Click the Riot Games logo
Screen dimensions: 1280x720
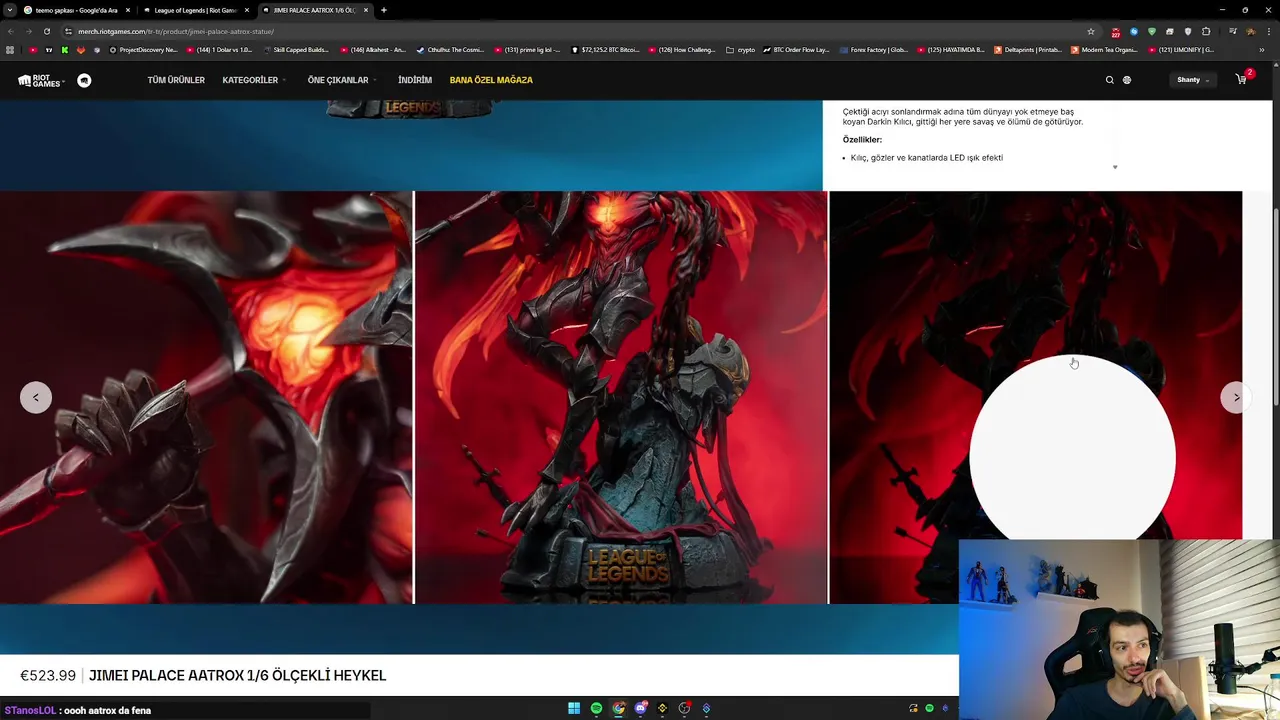pyautogui.click(x=40, y=80)
